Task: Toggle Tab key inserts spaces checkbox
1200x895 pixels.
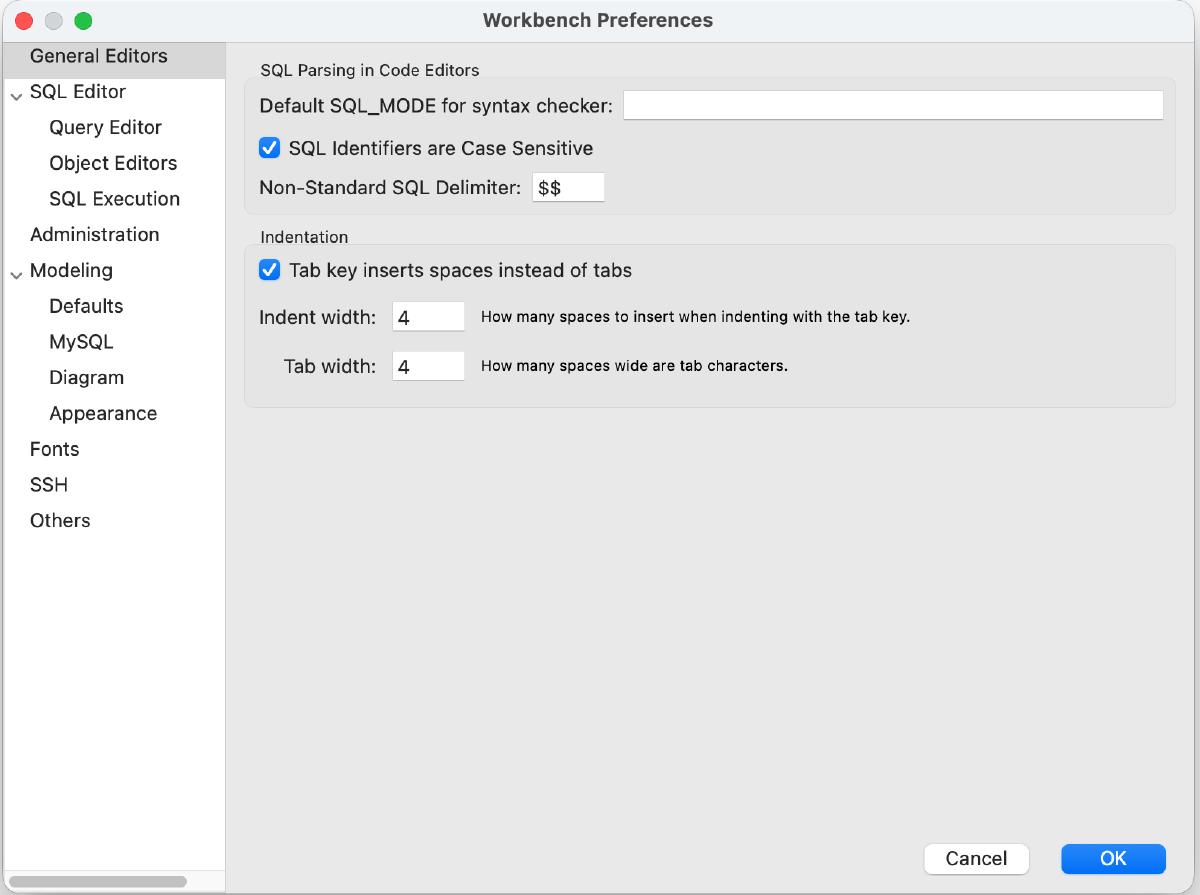Action: coord(269,270)
